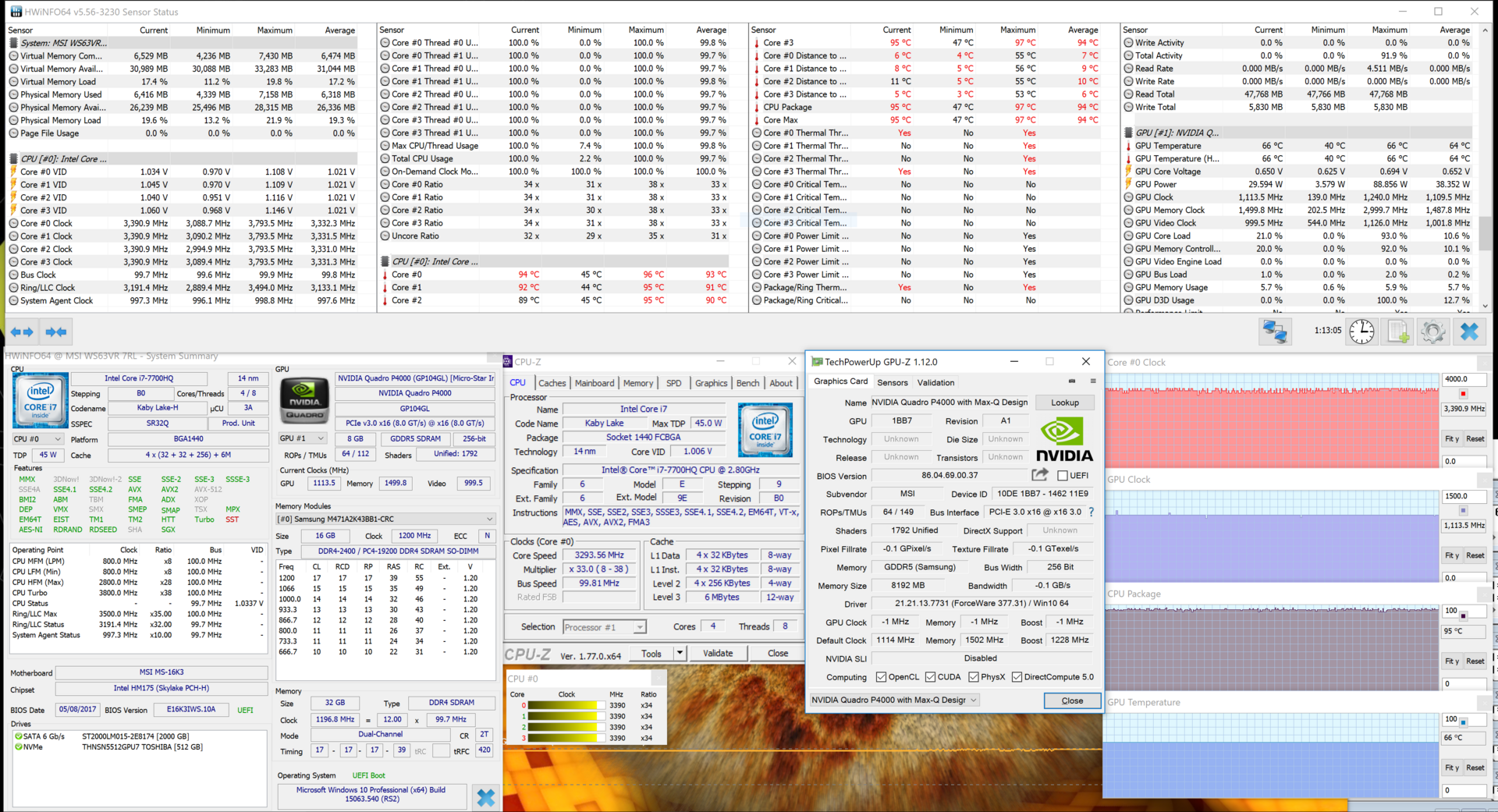Select the Total CPU Usage sensor row
Image resolution: width=1498 pixels, height=812 pixels.
[x=554, y=158]
